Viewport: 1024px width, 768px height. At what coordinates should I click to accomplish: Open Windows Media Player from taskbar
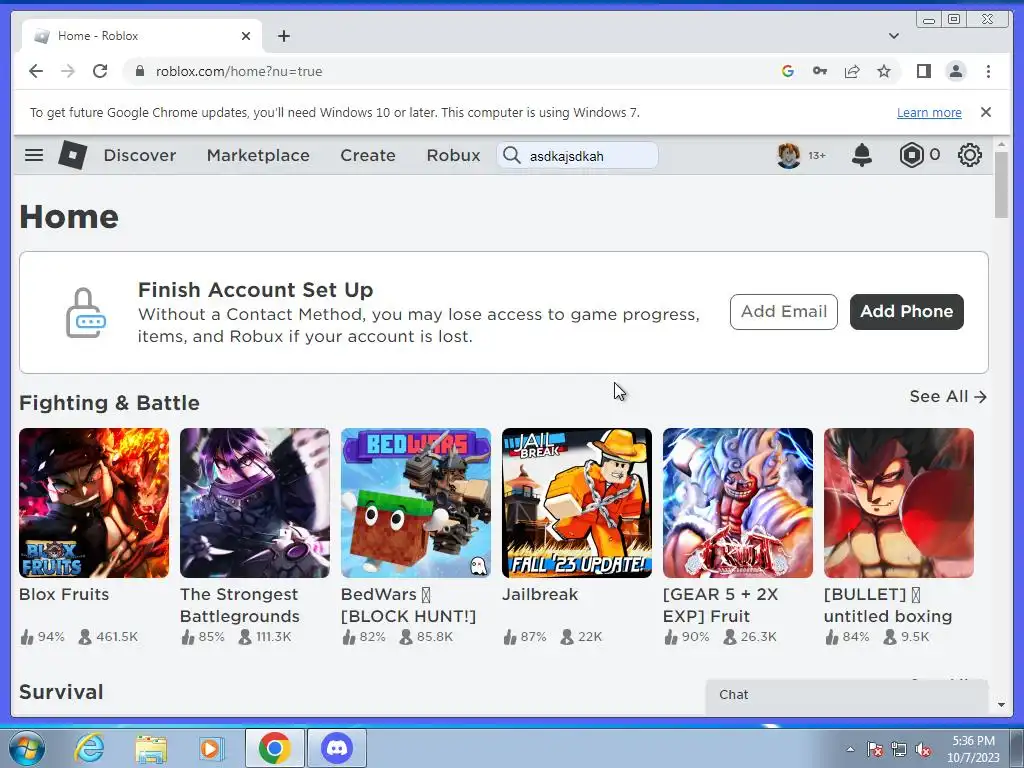(210, 749)
